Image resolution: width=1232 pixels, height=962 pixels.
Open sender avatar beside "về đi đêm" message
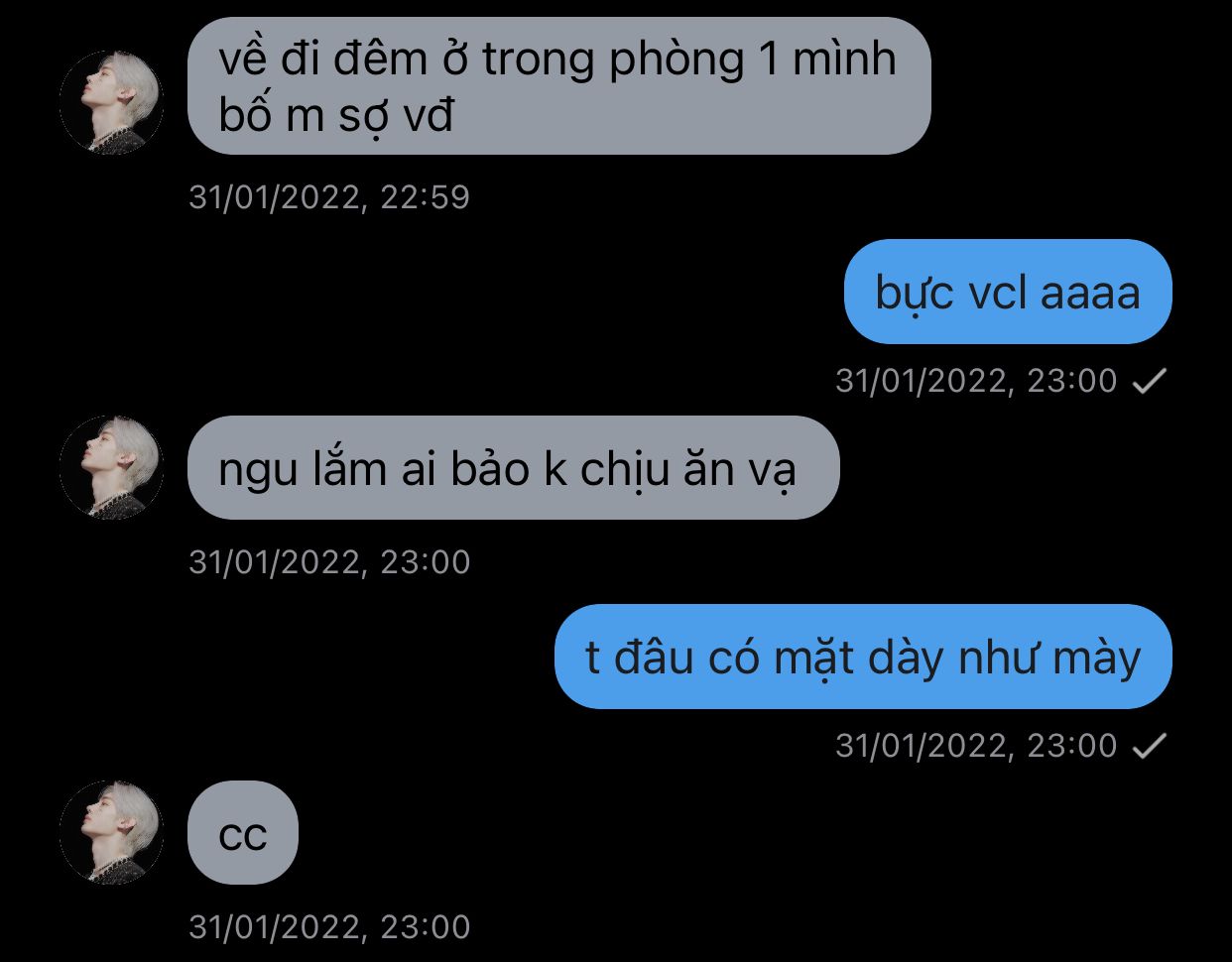(x=111, y=102)
